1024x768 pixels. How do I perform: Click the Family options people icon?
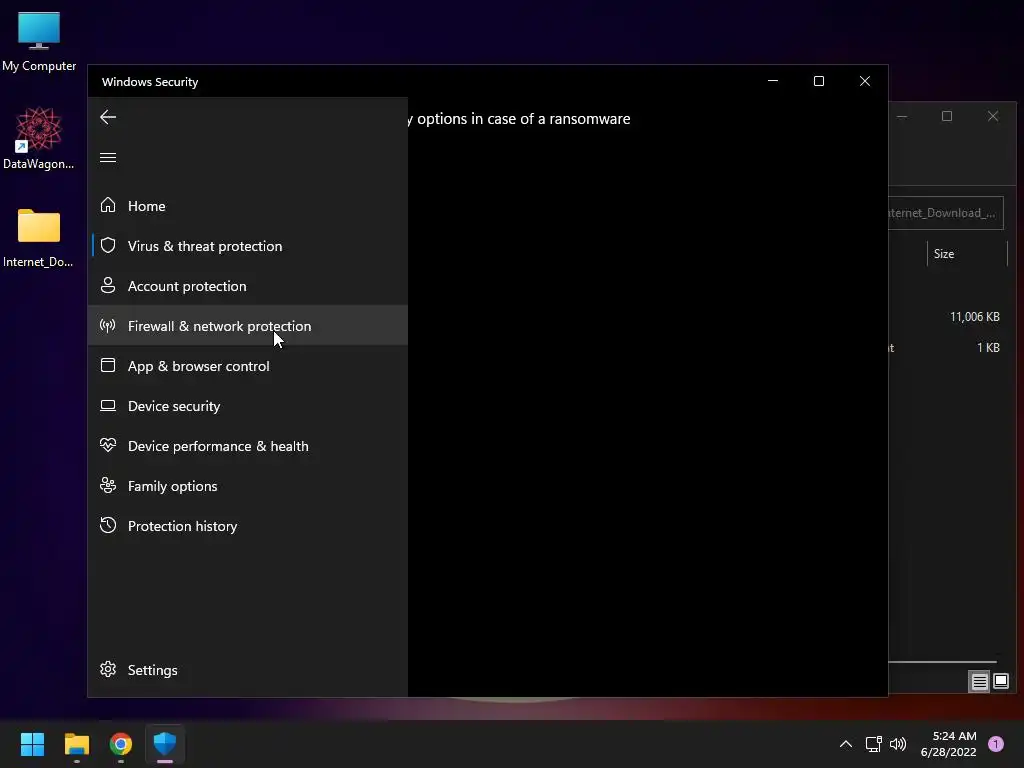click(x=108, y=485)
